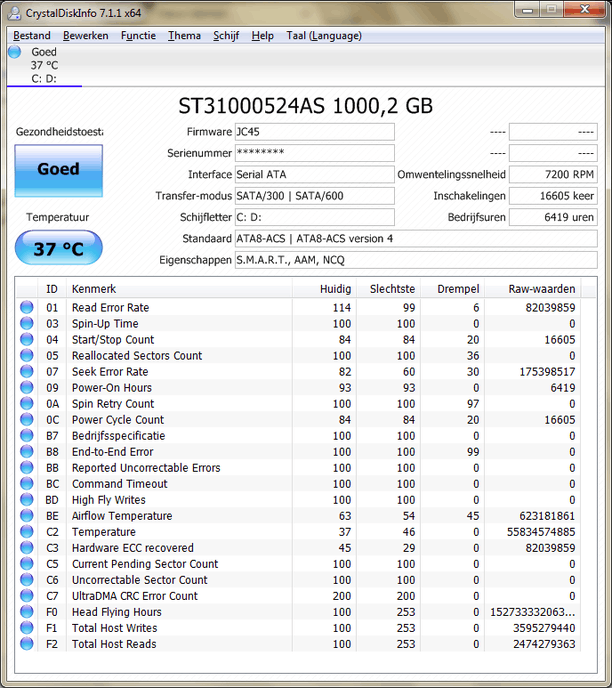Open the Thema menu
Viewport: 612px width, 688px height.
[x=184, y=36]
